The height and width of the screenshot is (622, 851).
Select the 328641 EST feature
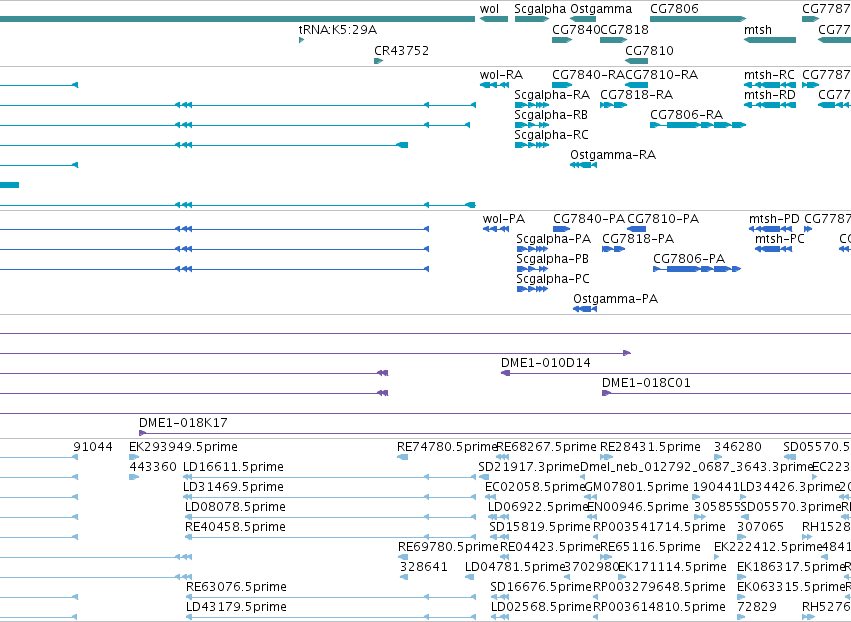pyautogui.click(x=404, y=577)
